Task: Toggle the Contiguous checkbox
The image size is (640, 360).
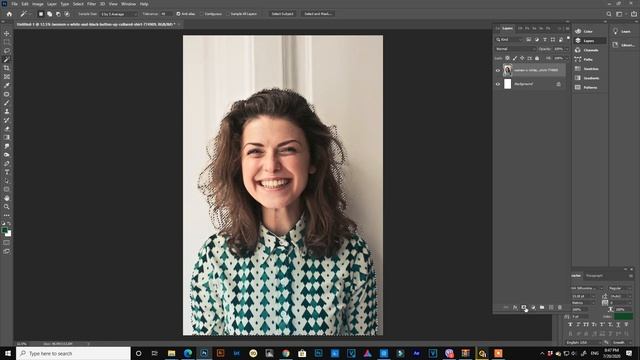Action: pos(202,14)
